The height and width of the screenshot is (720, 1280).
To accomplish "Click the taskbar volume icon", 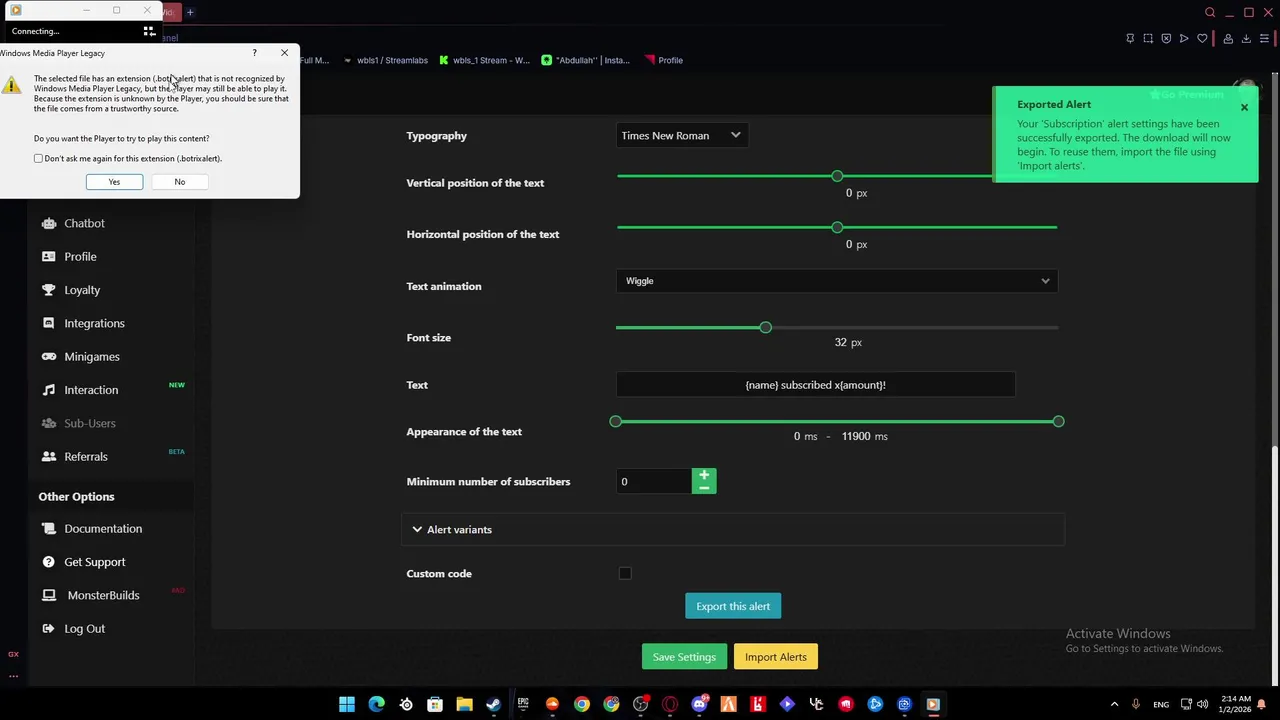I will tap(1202, 704).
